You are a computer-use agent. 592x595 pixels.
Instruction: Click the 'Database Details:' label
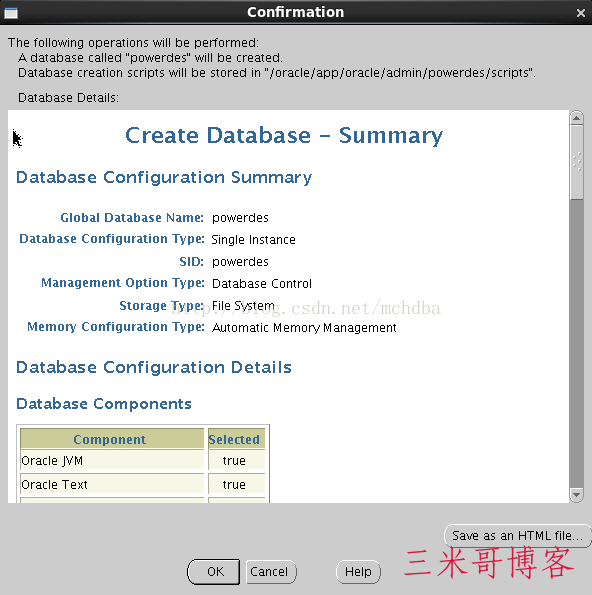[68, 98]
